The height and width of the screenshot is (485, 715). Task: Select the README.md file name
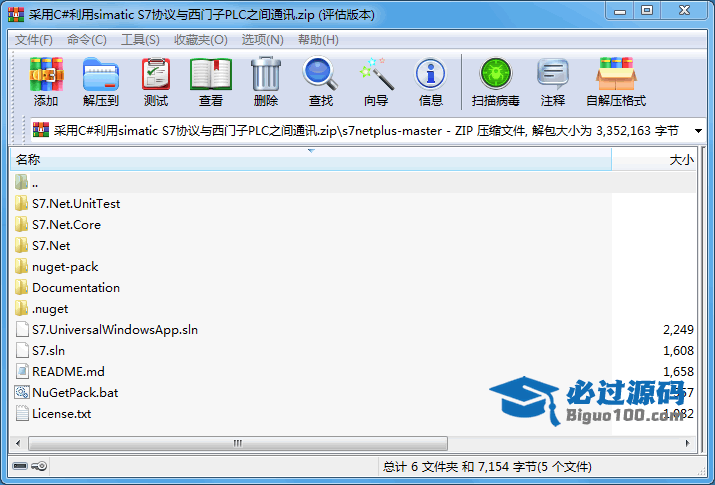68,371
